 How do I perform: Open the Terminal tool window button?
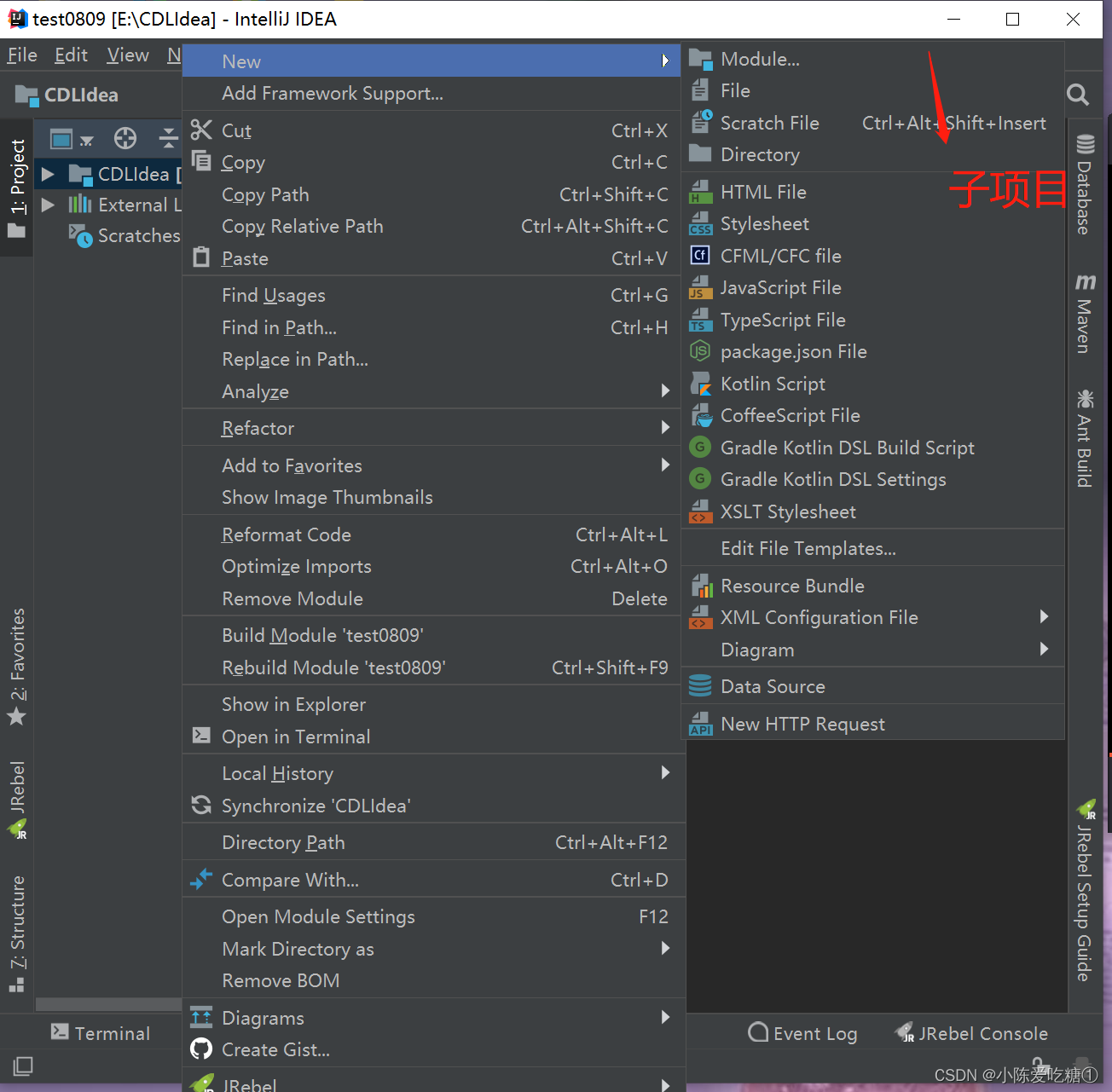[101, 1033]
